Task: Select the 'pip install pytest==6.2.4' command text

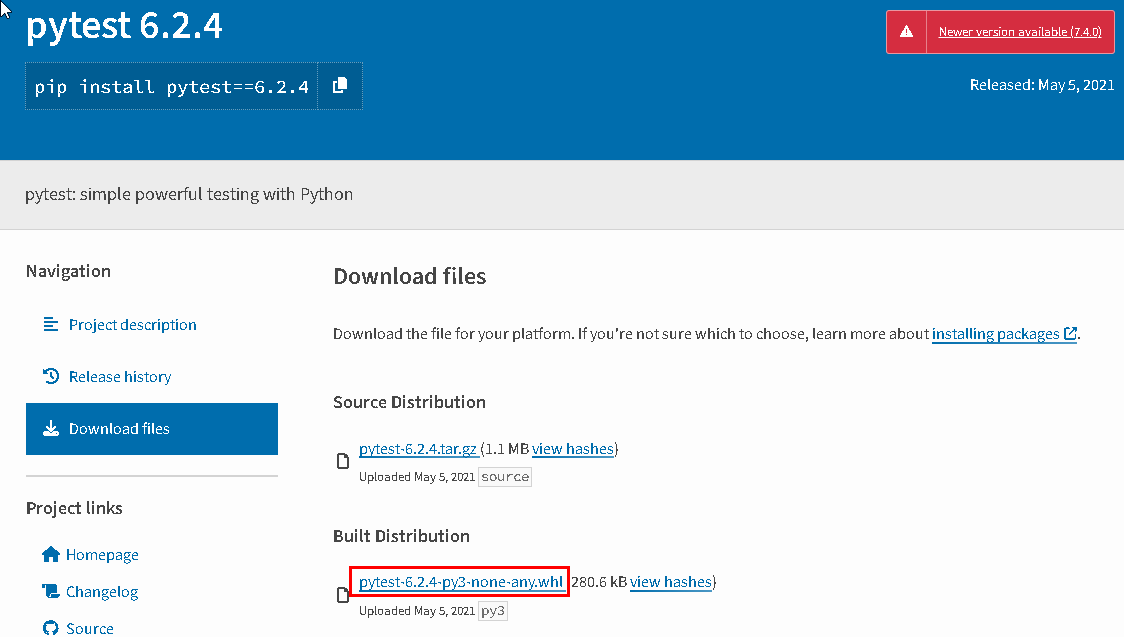Action: tap(172, 87)
